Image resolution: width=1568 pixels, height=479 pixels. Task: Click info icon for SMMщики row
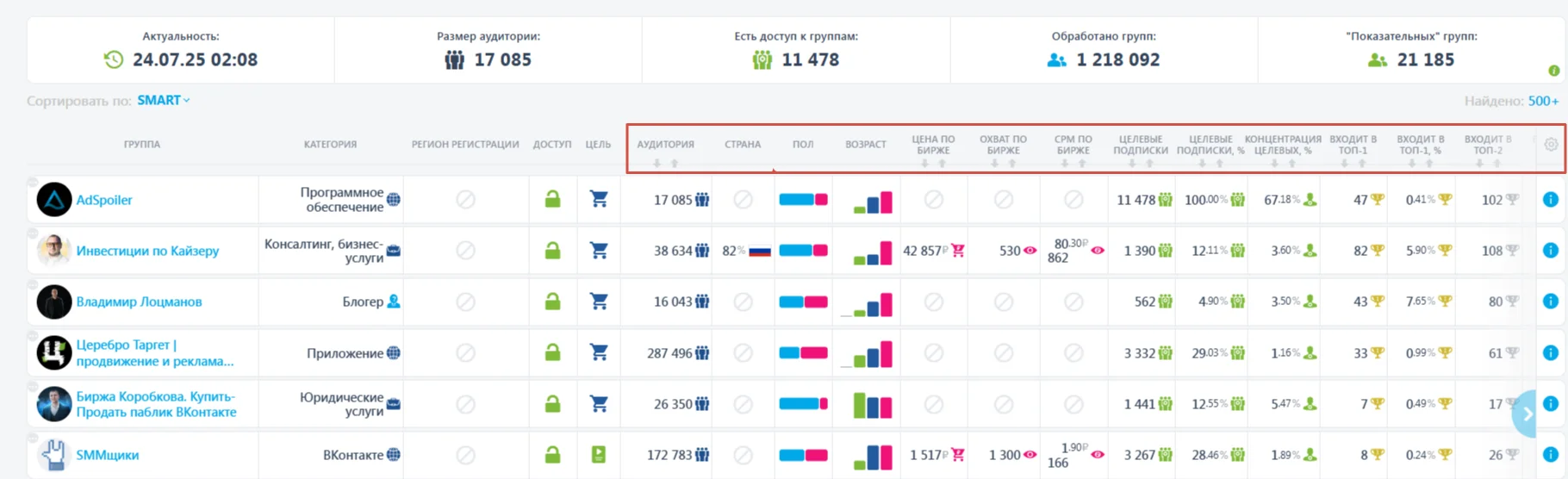point(1550,455)
